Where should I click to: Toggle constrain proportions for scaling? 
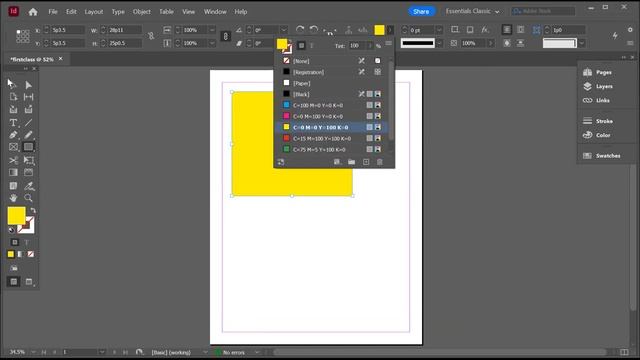(225, 36)
